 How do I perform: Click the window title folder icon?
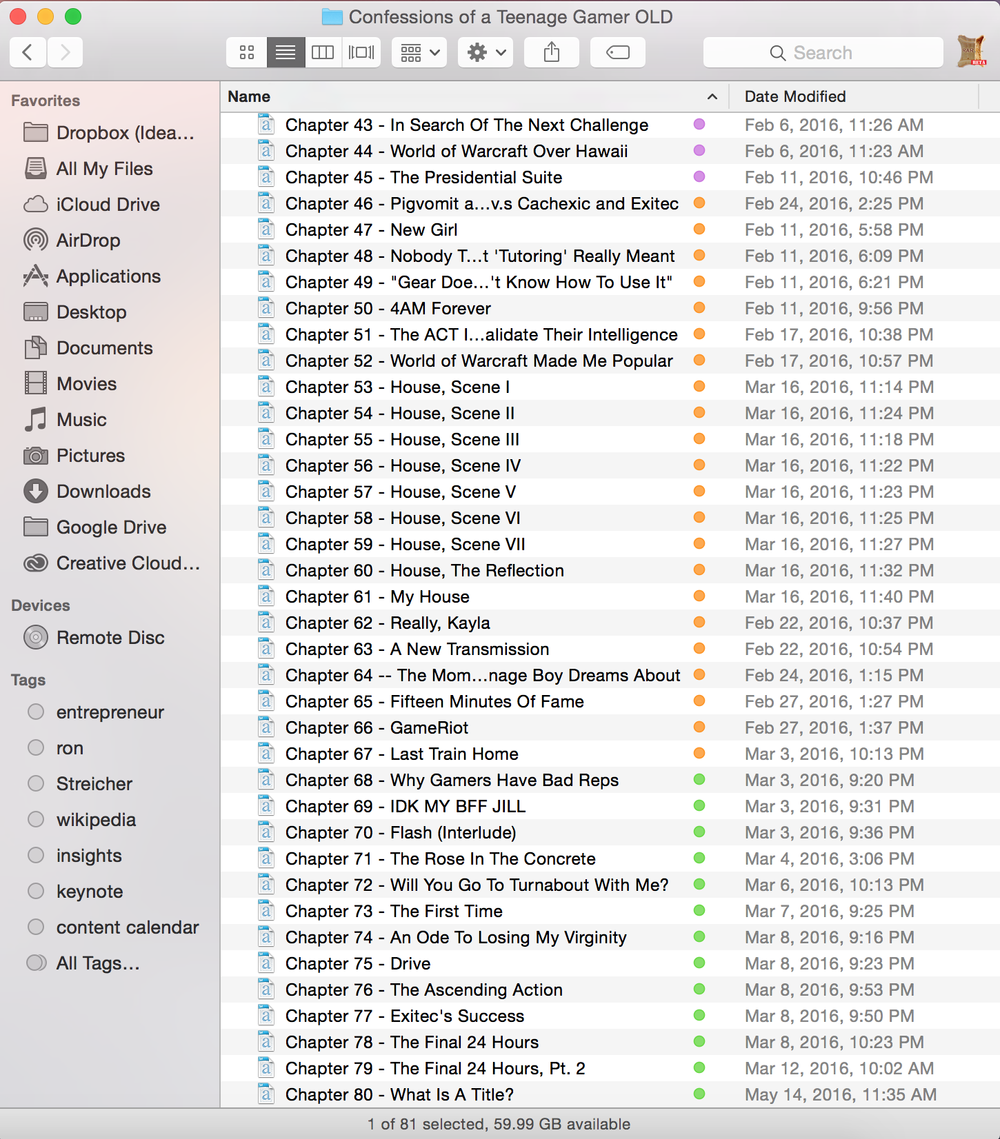click(332, 17)
